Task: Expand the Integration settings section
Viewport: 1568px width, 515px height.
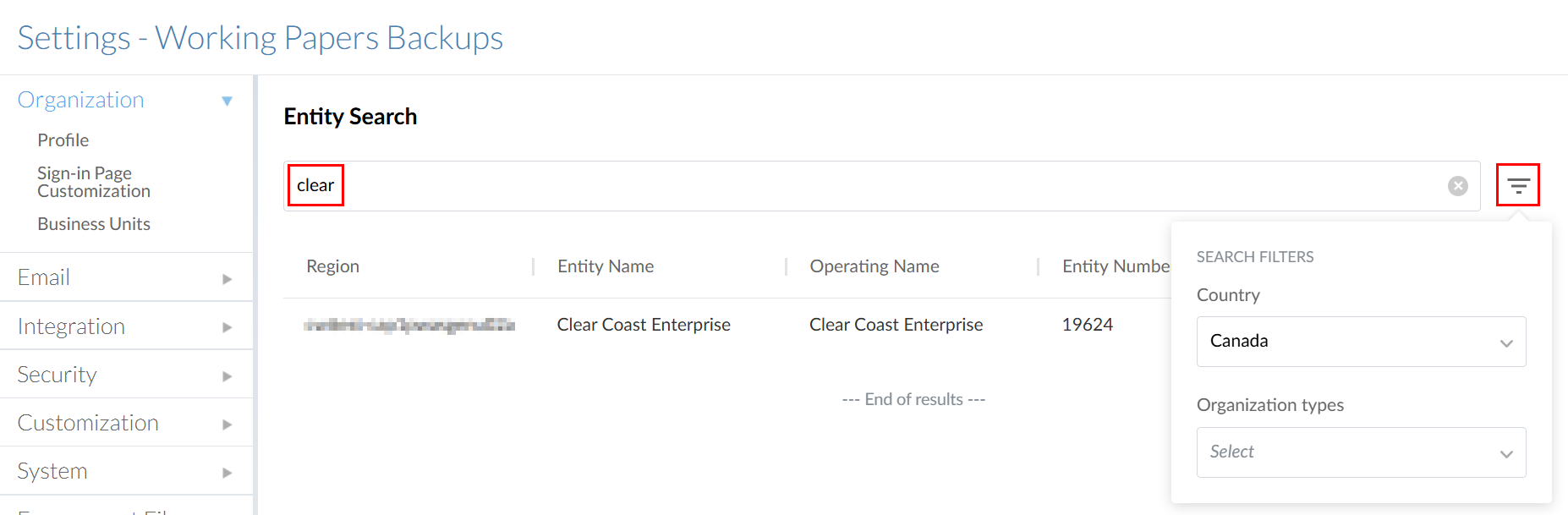Action: pos(227,327)
